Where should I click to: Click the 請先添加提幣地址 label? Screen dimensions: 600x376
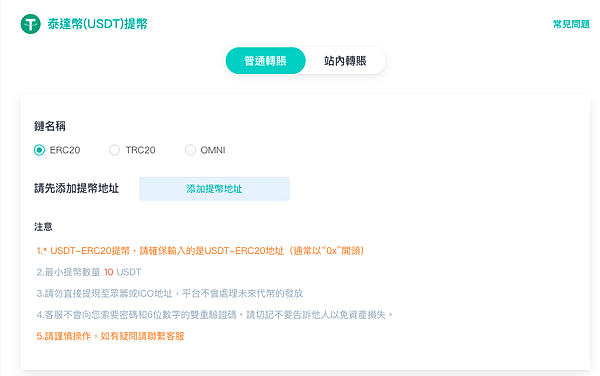pyautogui.click(x=77, y=188)
